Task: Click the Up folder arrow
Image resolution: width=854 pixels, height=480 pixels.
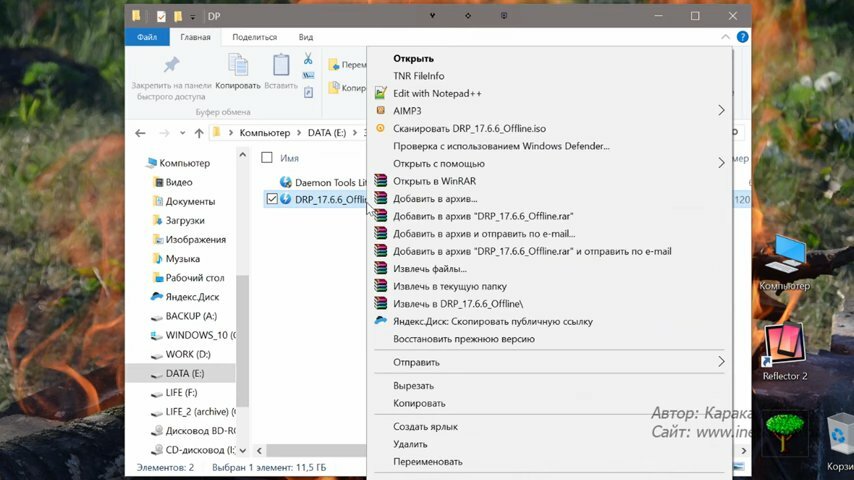Action: [199, 132]
